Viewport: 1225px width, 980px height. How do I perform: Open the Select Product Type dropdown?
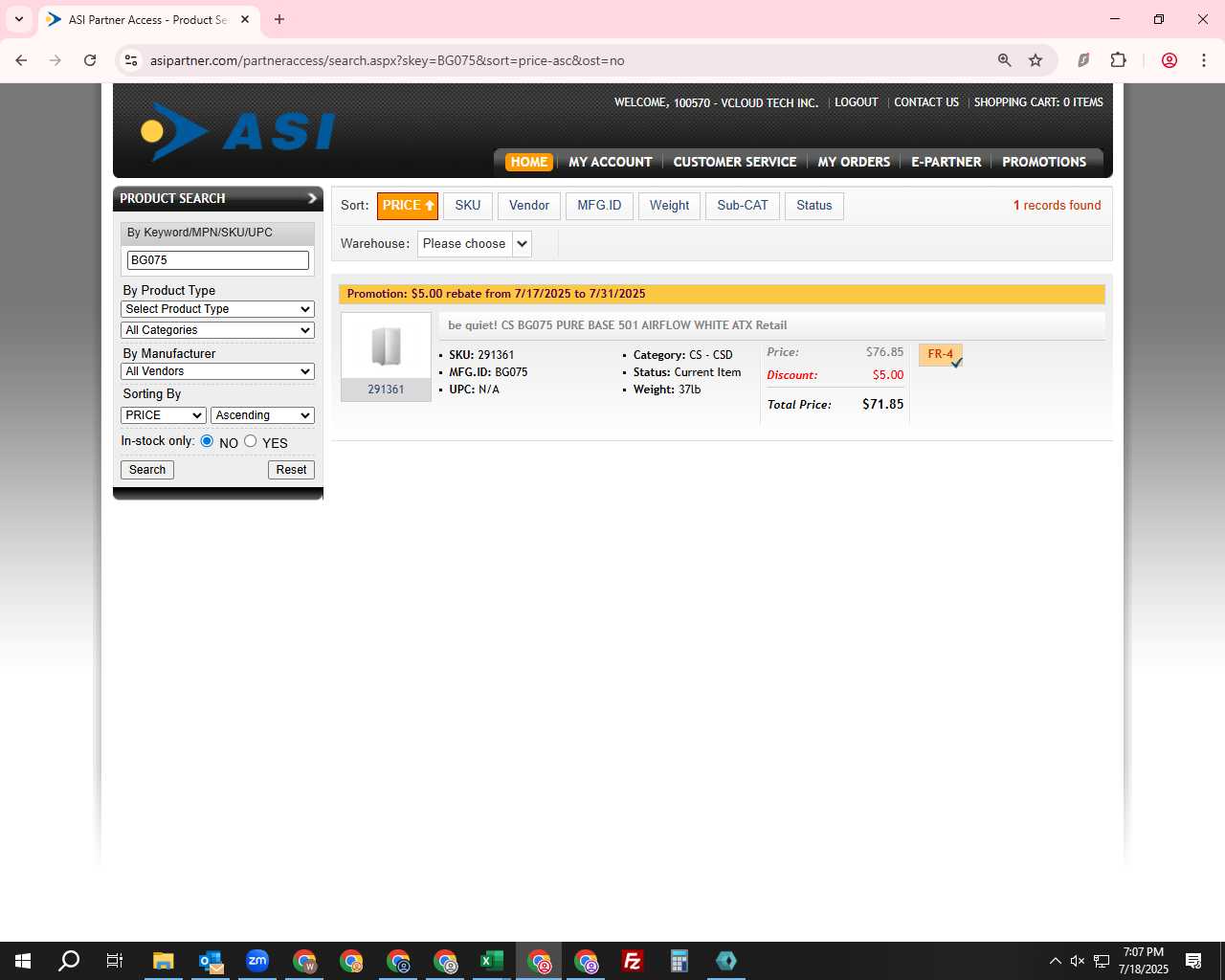point(218,309)
